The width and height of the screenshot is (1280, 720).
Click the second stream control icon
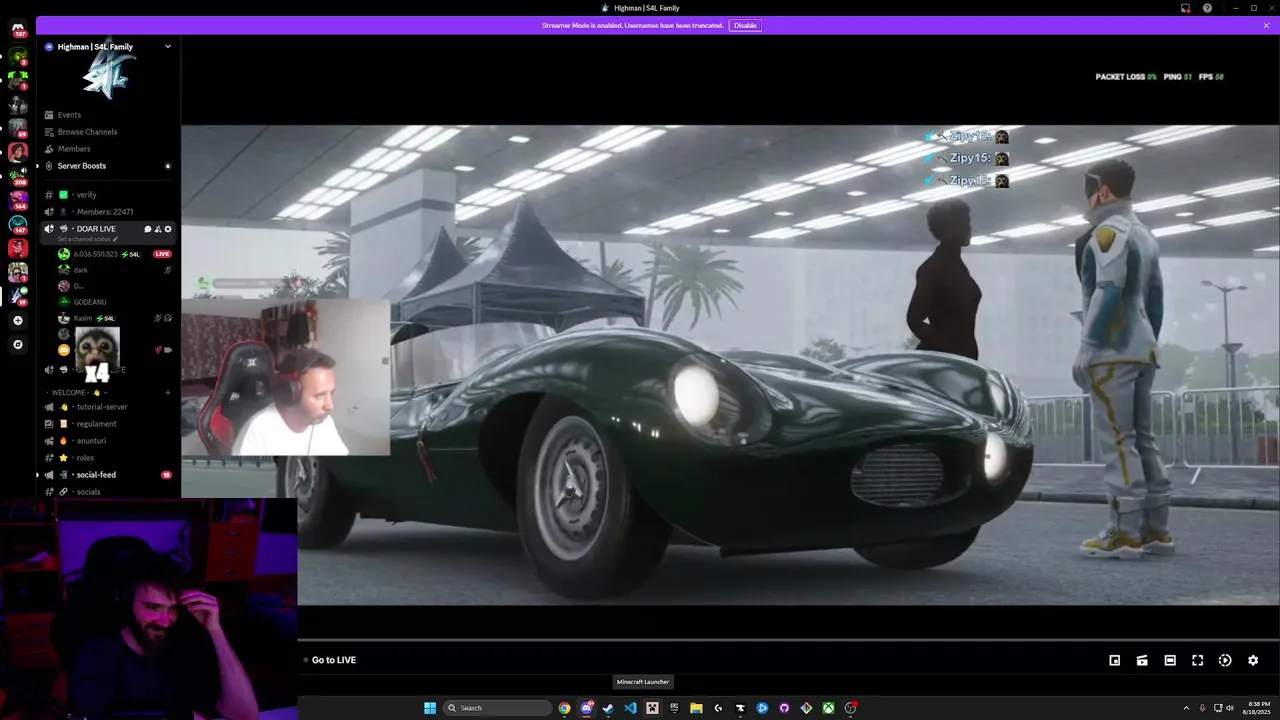click(x=1142, y=660)
